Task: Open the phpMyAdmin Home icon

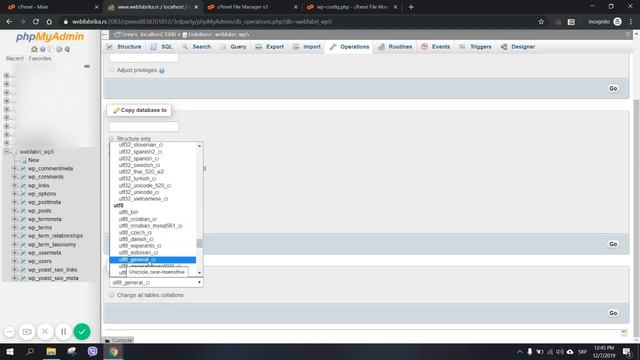Action: 34,49
